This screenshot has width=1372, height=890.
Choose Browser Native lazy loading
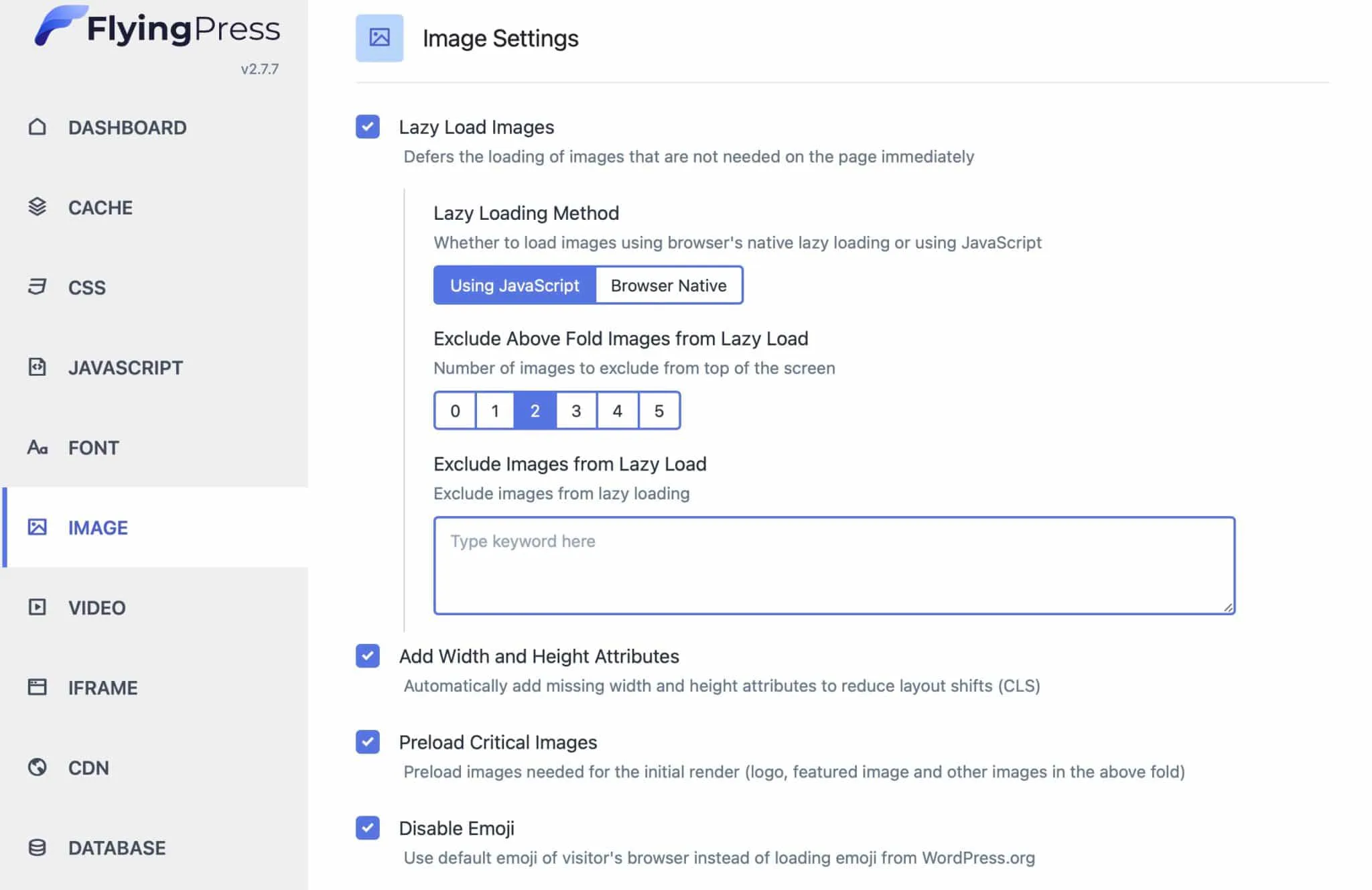(x=669, y=285)
